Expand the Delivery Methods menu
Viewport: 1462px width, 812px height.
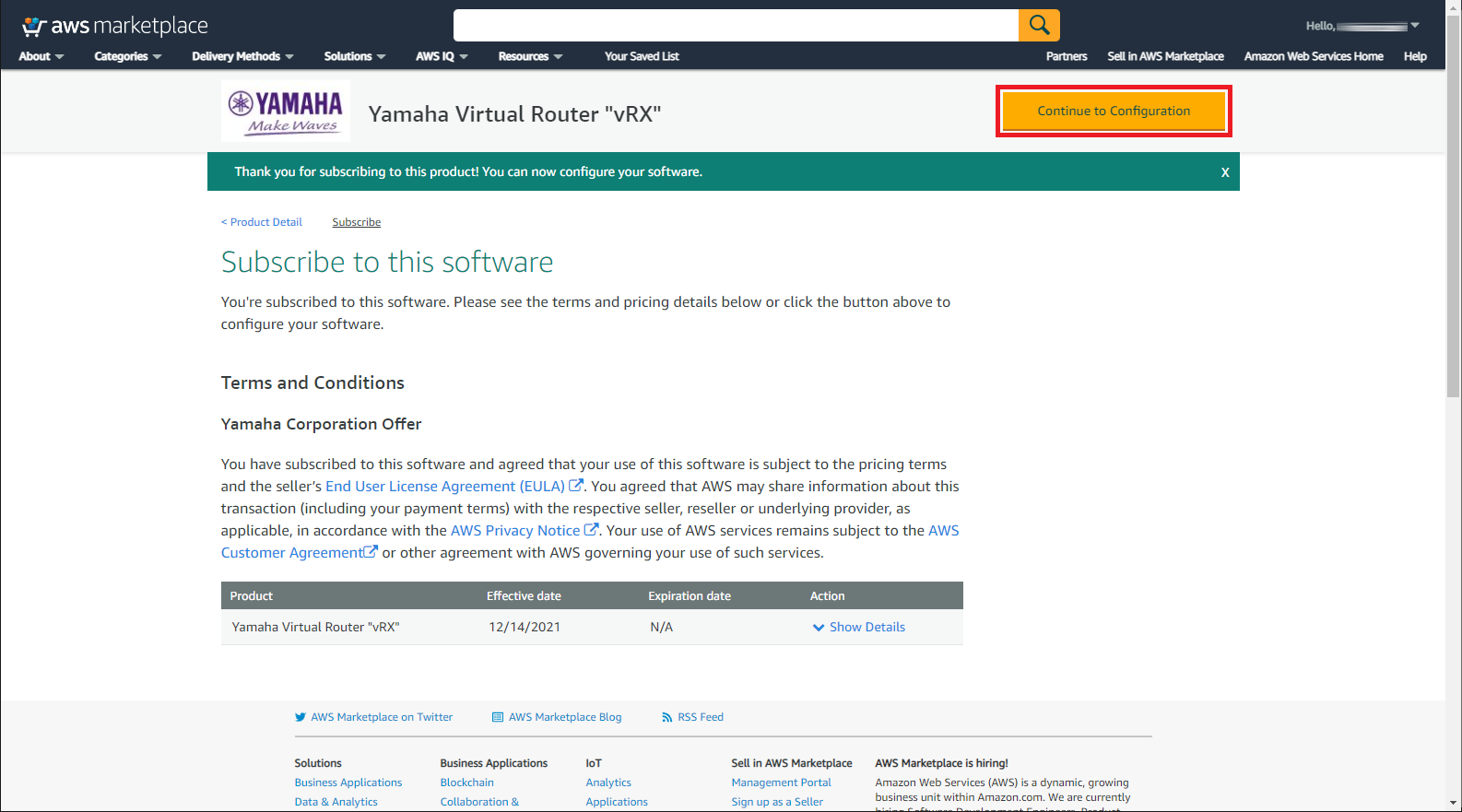(x=242, y=56)
